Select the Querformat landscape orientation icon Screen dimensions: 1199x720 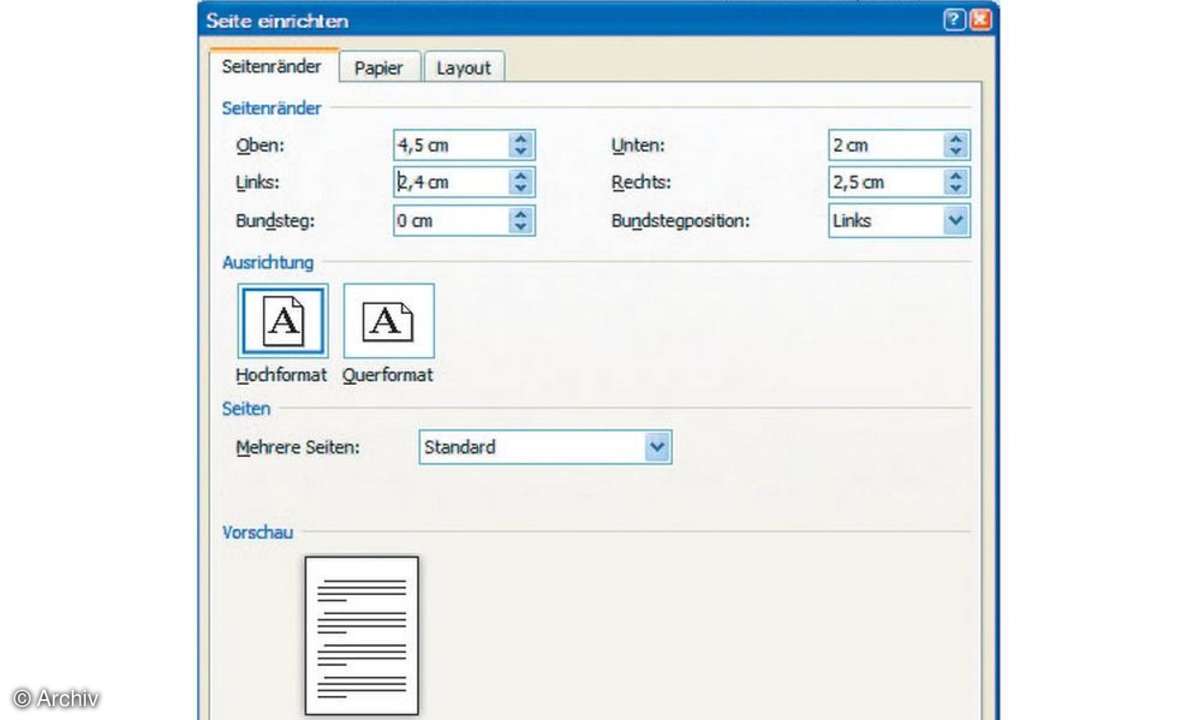pyautogui.click(x=388, y=321)
